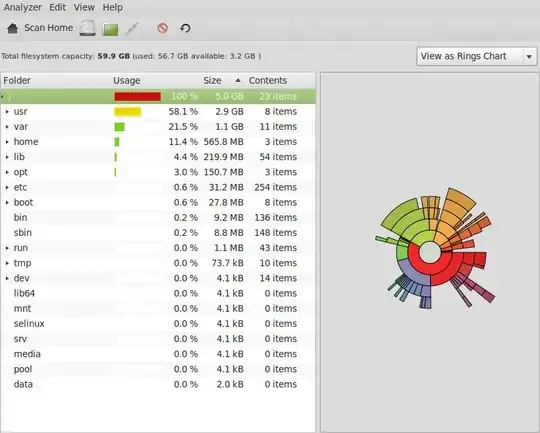Expand the run folder row
This screenshot has height=433, width=540.
[7, 248]
